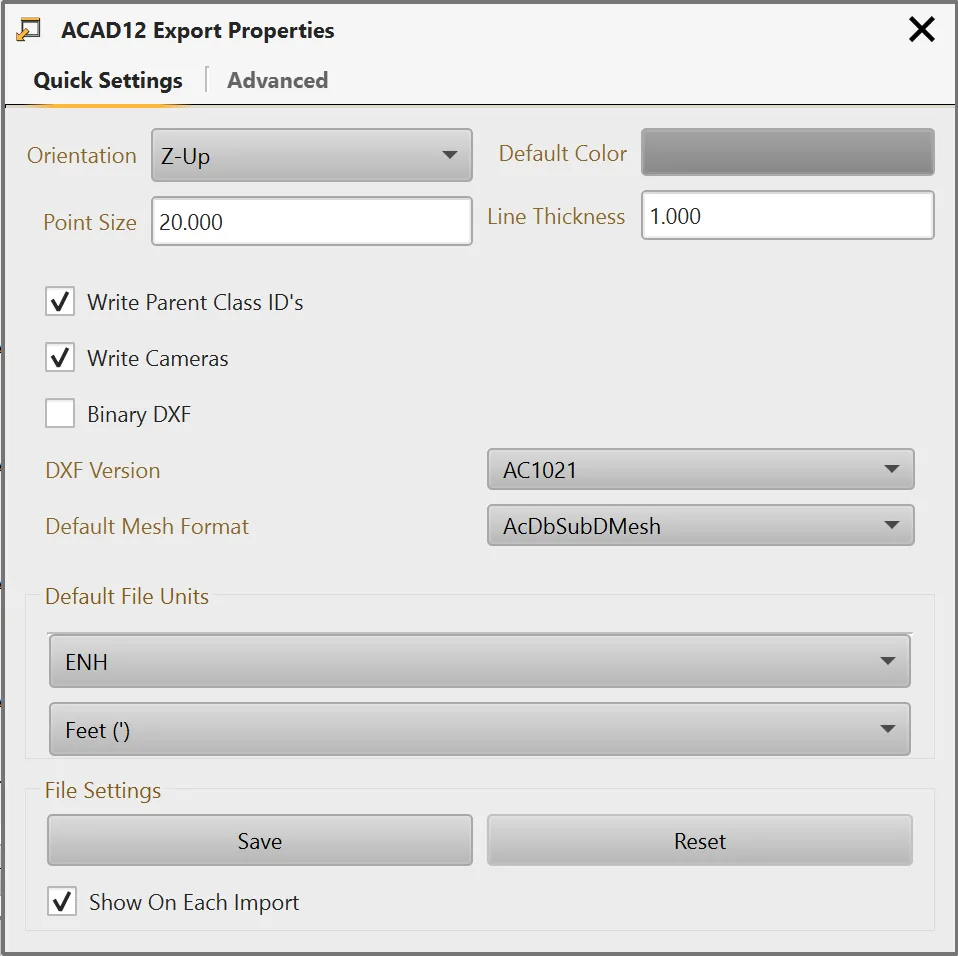Switch to the Advanced tab

coord(277,80)
